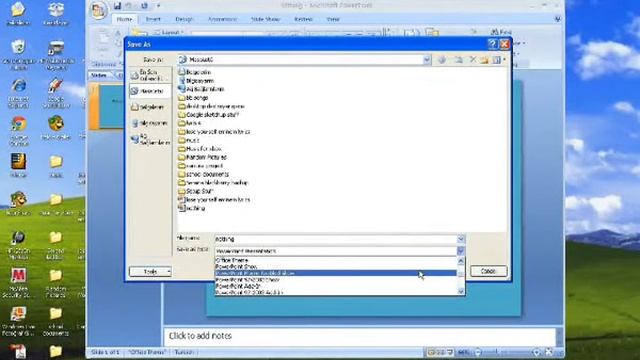Select Desktop in the places bar
The height and width of the screenshot is (360, 640).
tap(150, 91)
